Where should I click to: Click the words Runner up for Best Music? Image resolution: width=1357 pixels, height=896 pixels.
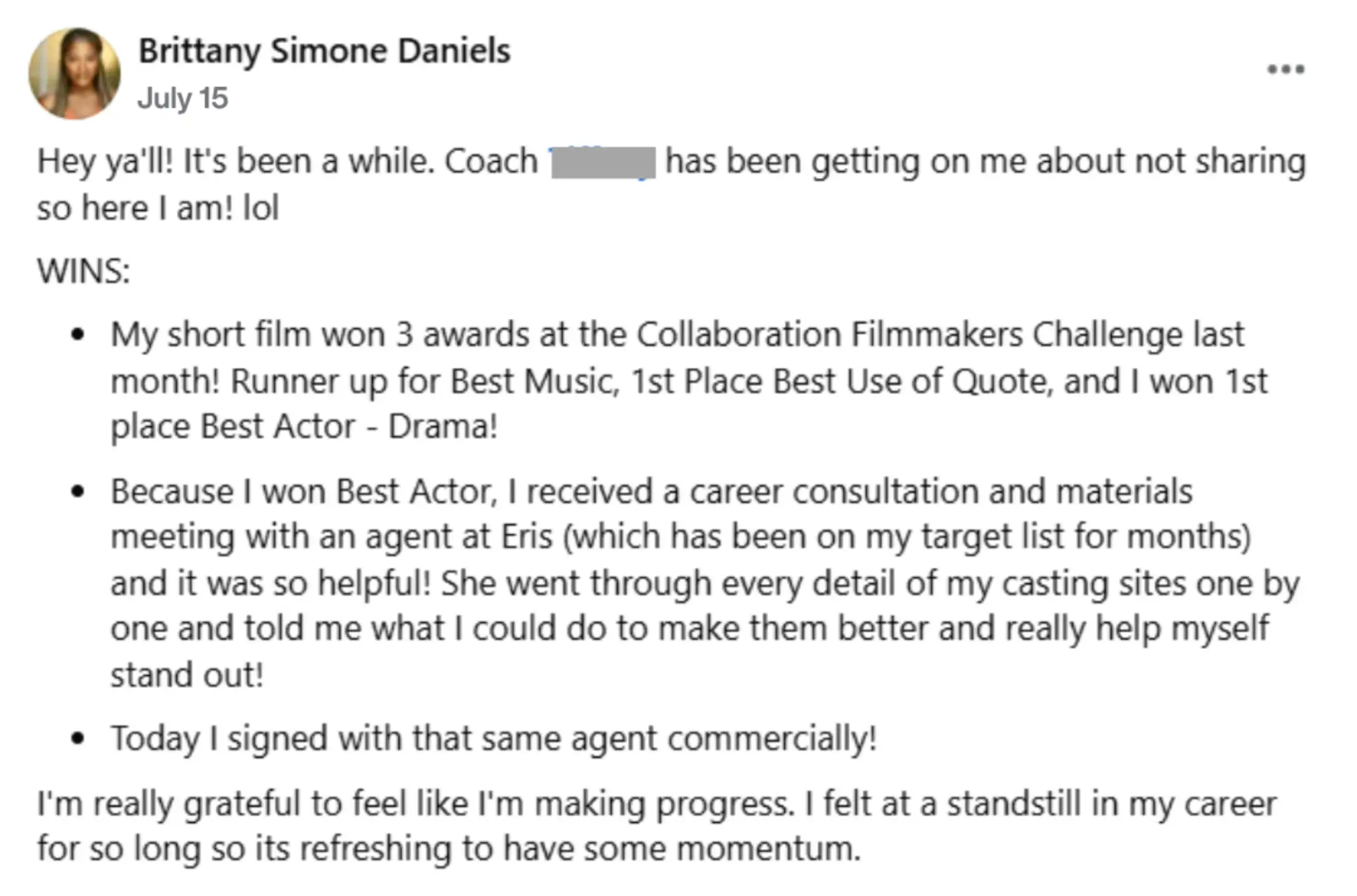pyautogui.click(x=425, y=381)
